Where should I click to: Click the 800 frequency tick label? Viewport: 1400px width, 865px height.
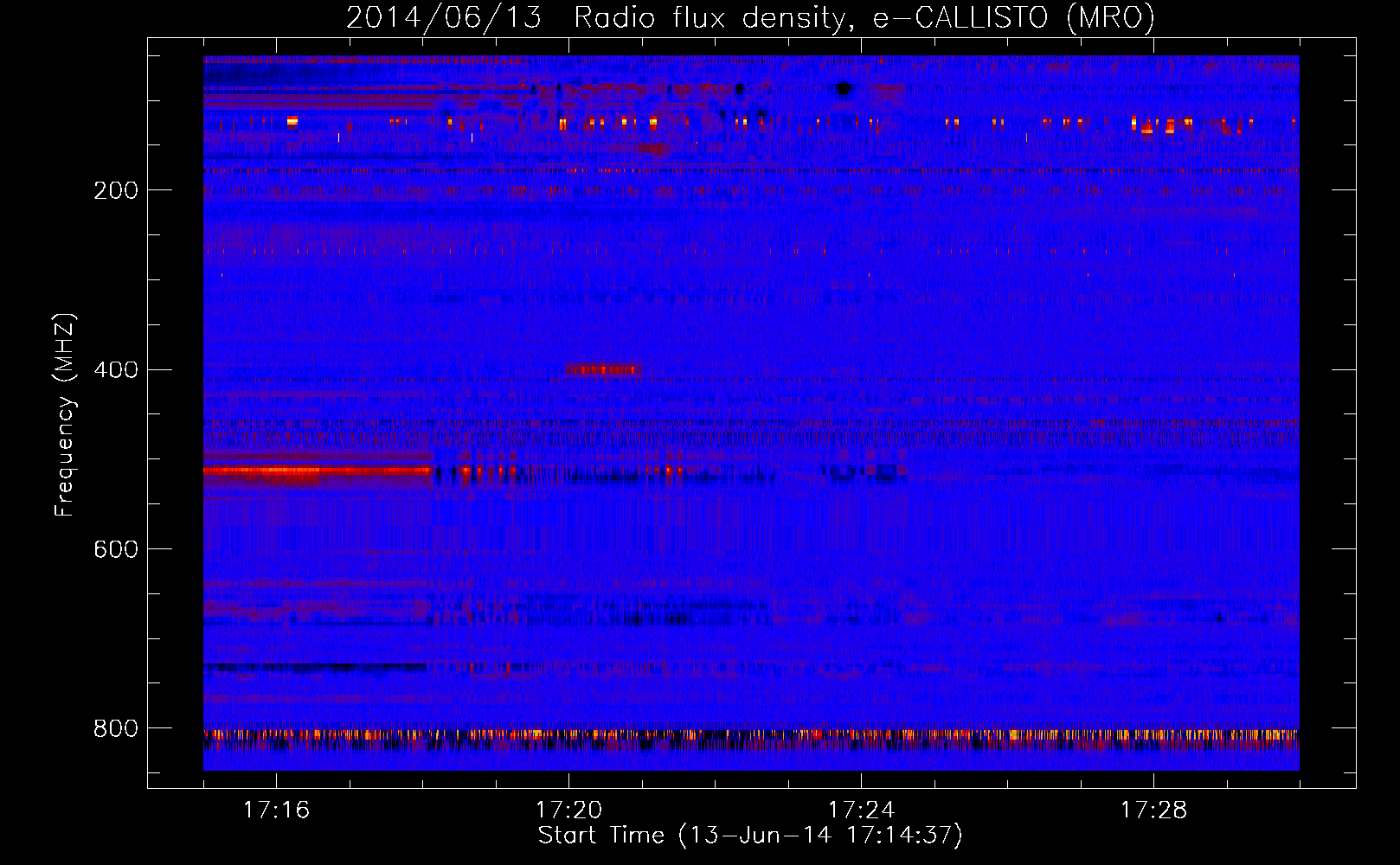coord(116,729)
